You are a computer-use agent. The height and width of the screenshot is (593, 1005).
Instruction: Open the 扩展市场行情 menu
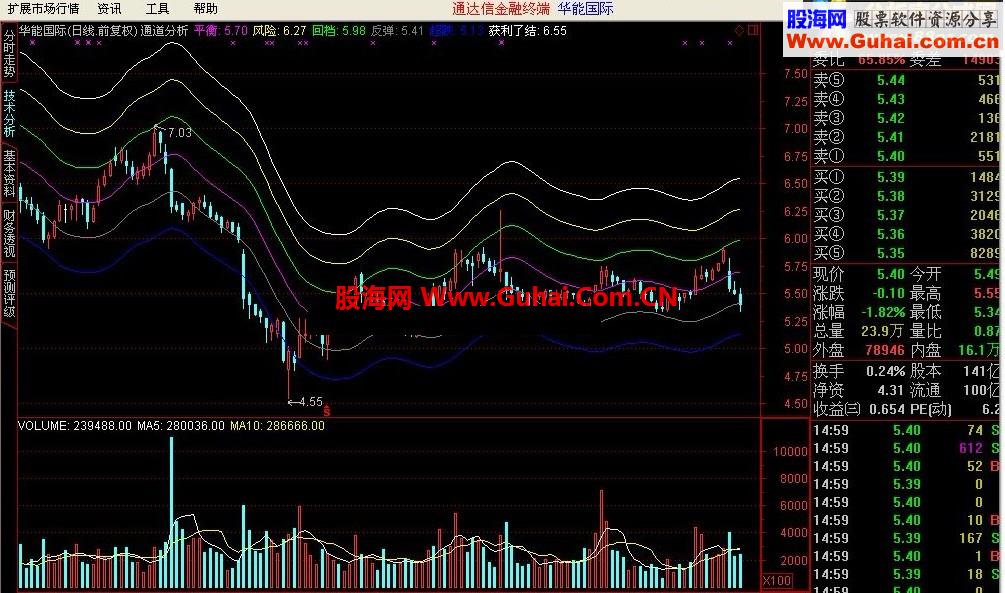click(x=44, y=9)
